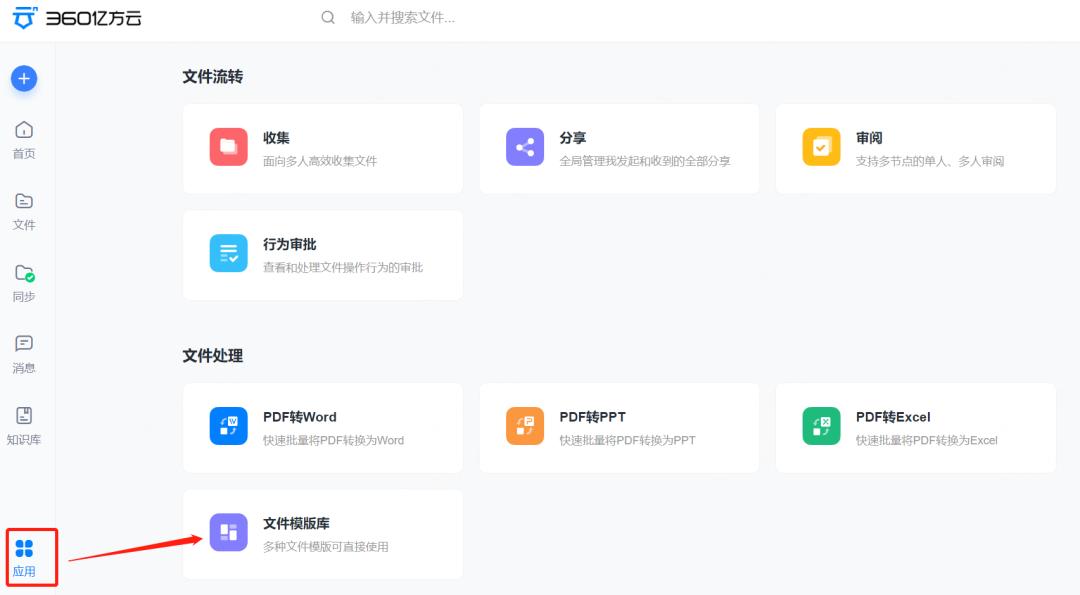The height and width of the screenshot is (595, 1080).
Task: Click the 360亿方云 logo
Action: 77,18
